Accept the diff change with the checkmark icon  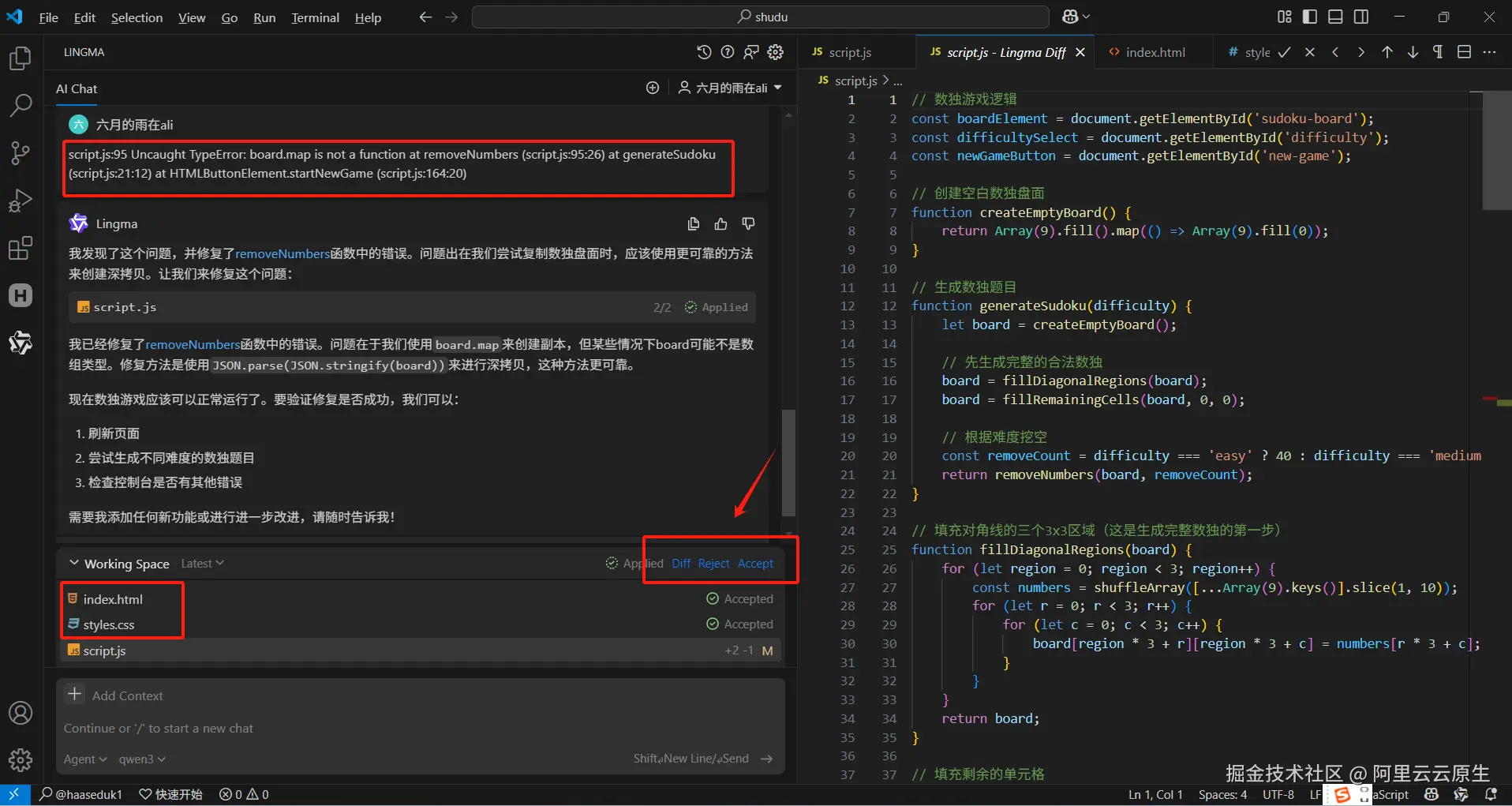(x=1285, y=52)
